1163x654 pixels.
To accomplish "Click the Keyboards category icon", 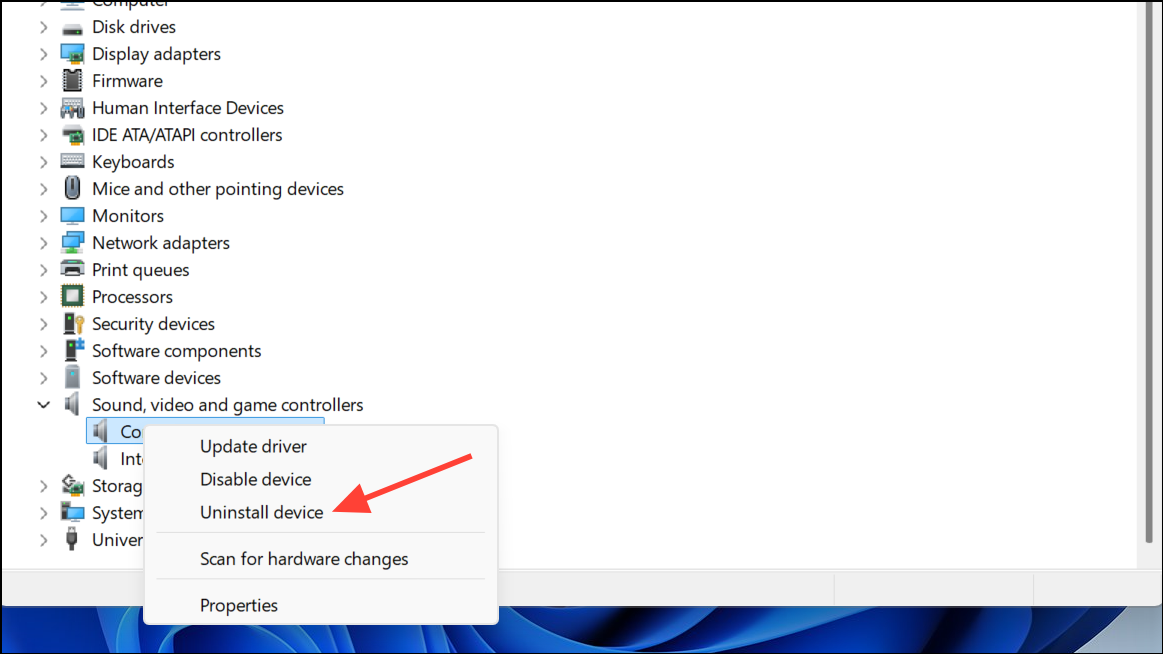I will (72, 161).
